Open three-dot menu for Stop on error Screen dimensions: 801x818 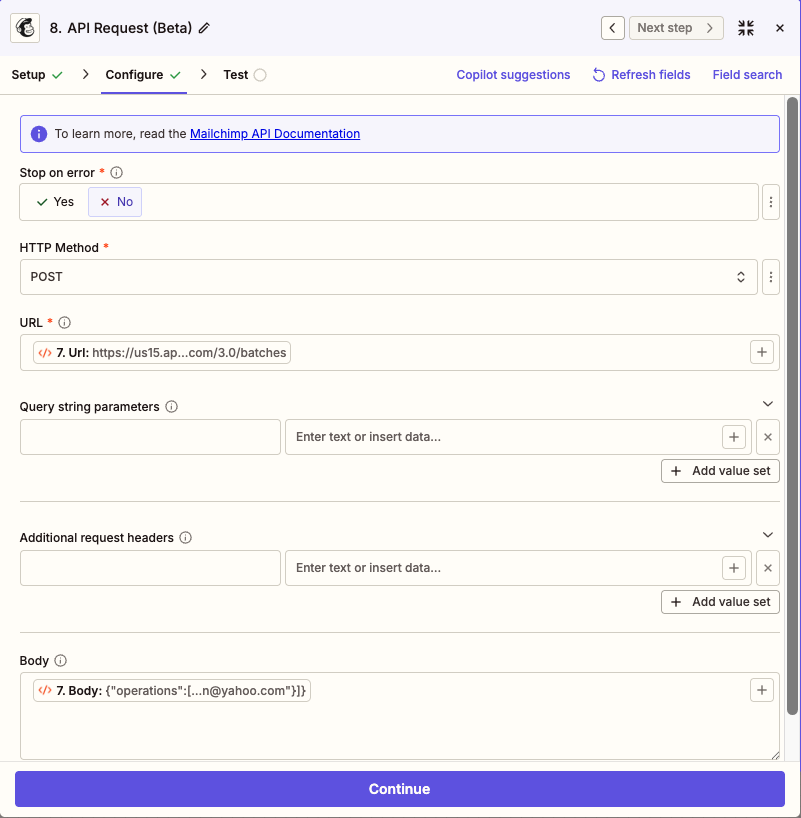pyautogui.click(x=771, y=202)
